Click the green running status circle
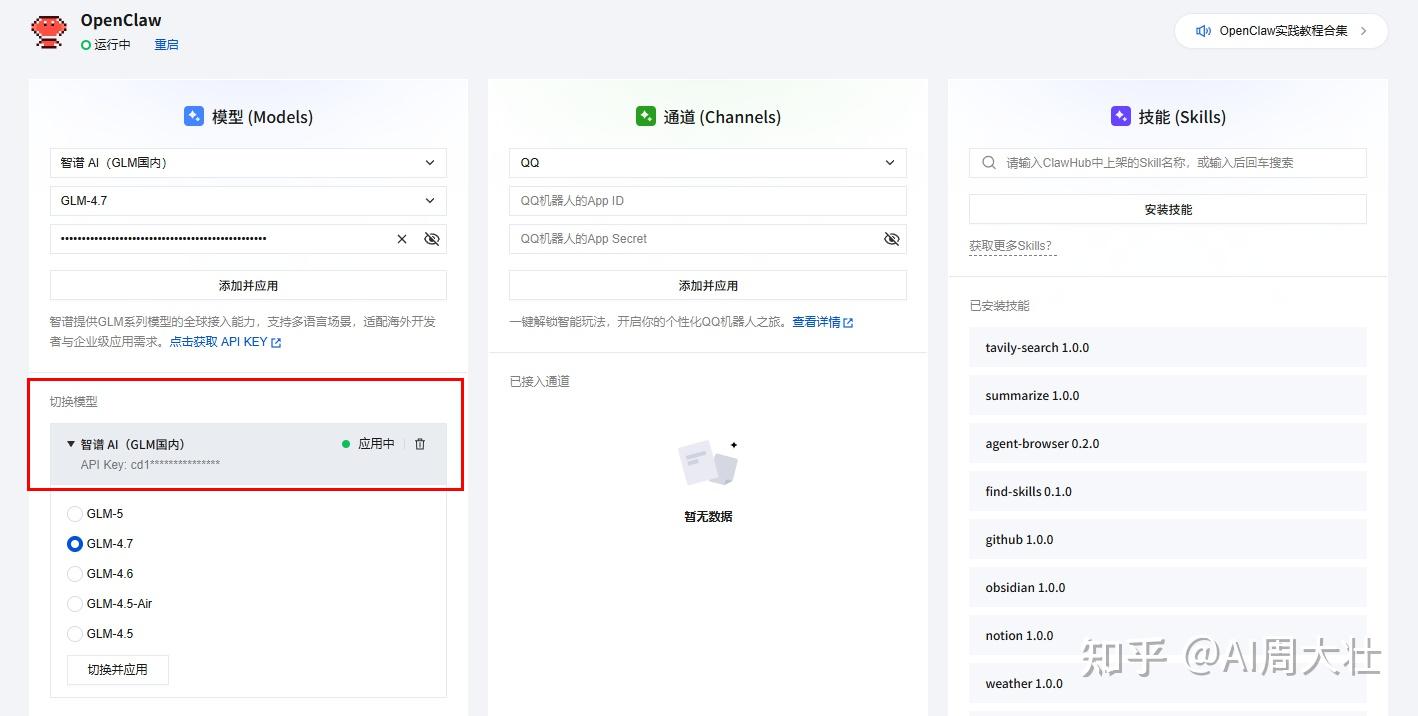Viewport: 1418px width, 716px height. 86,45
